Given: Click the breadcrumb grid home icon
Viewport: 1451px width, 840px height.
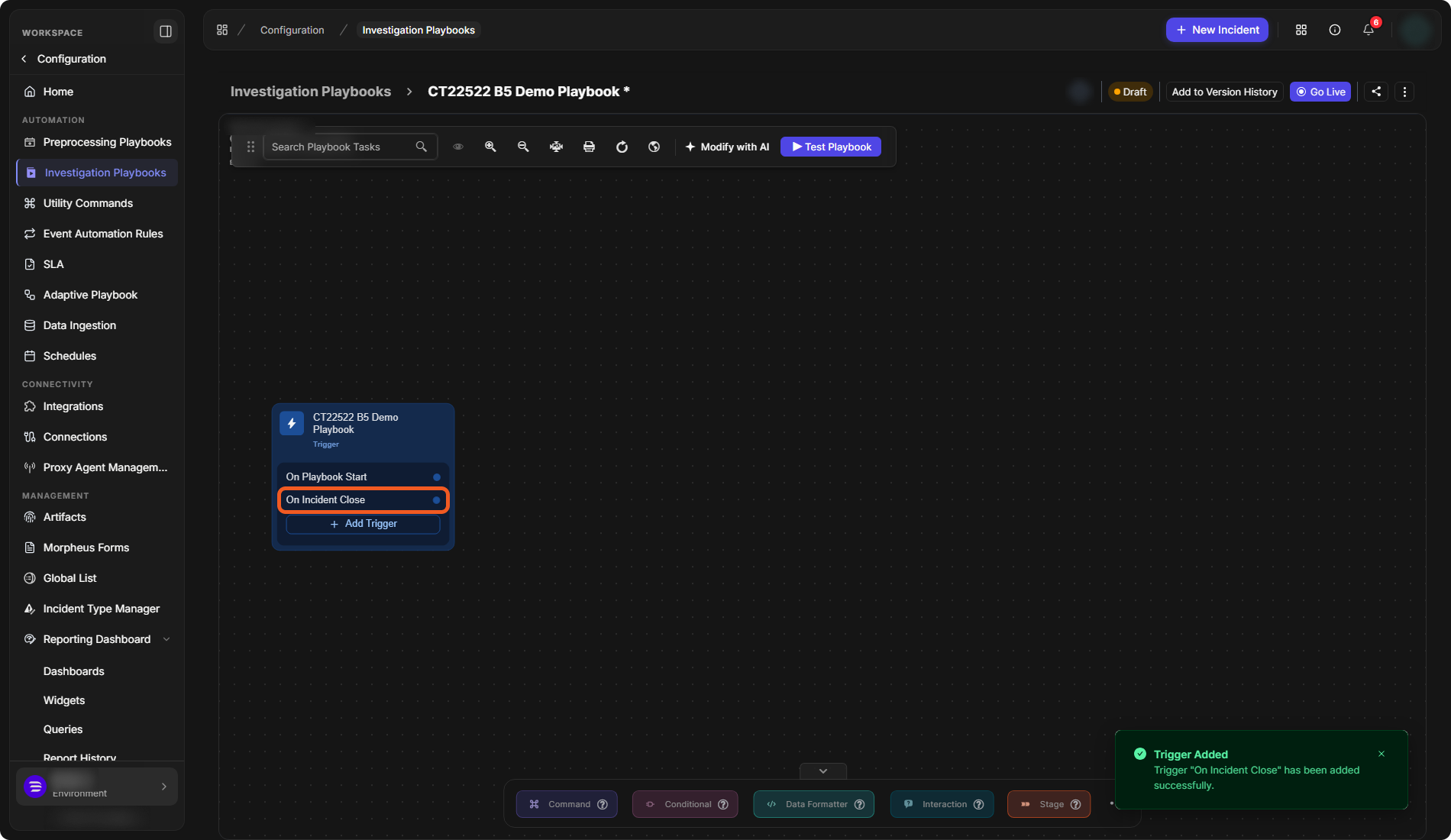Looking at the screenshot, I should pos(222,30).
